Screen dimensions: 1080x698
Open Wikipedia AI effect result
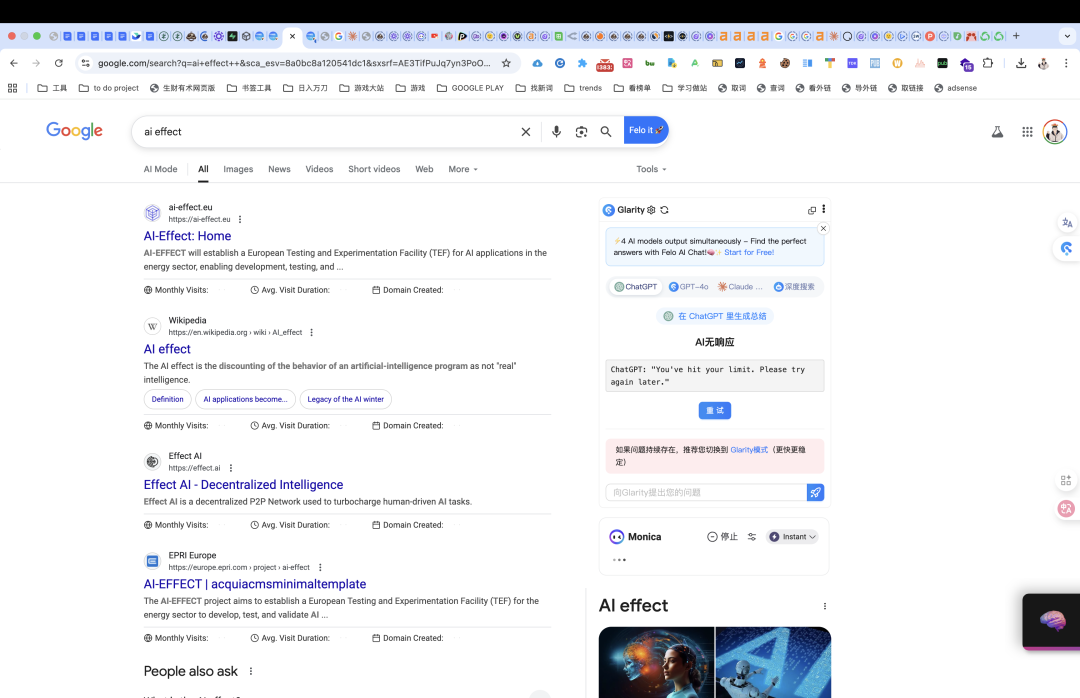tap(167, 349)
